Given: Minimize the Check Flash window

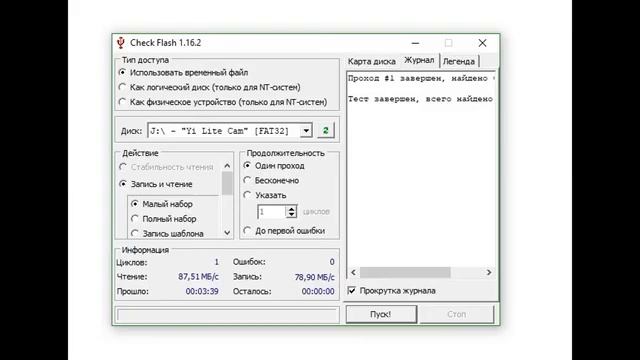Looking at the screenshot, I should 416,43.
